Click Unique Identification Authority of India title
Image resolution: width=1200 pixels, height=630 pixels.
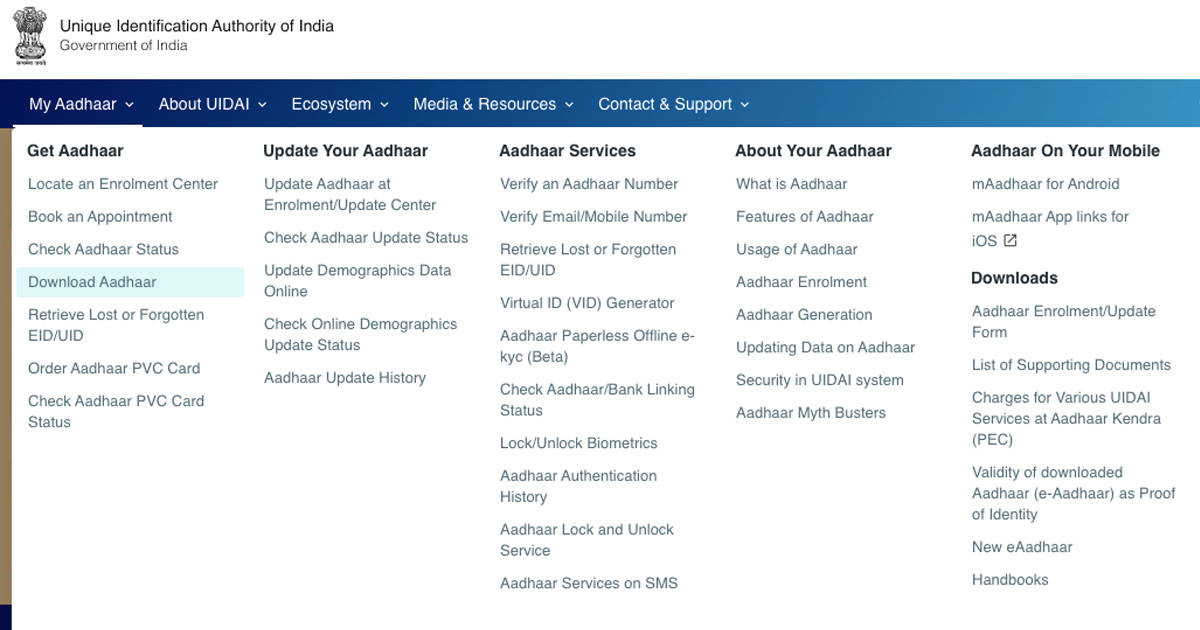pyautogui.click(x=197, y=26)
